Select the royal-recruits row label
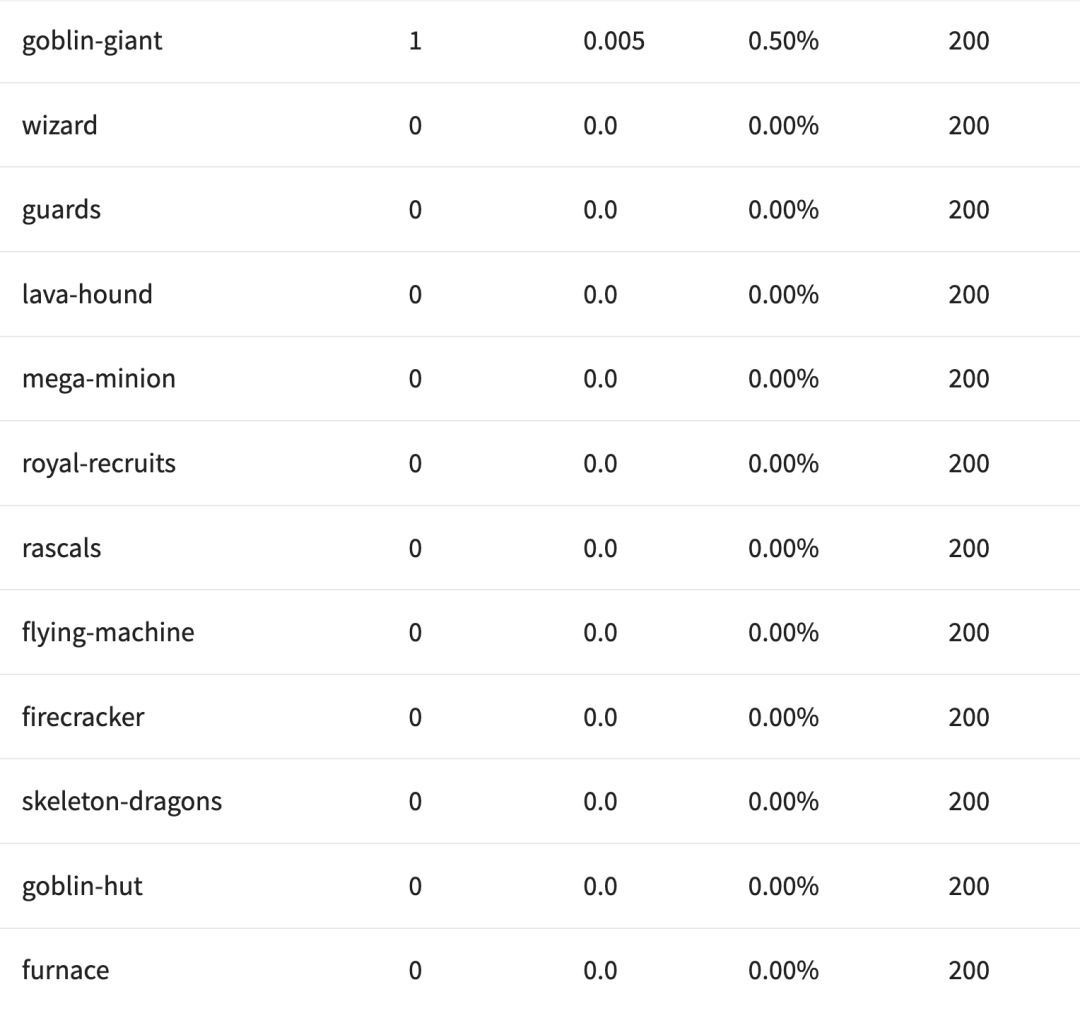This screenshot has width=1080, height=1011. click(x=99, y=464)
